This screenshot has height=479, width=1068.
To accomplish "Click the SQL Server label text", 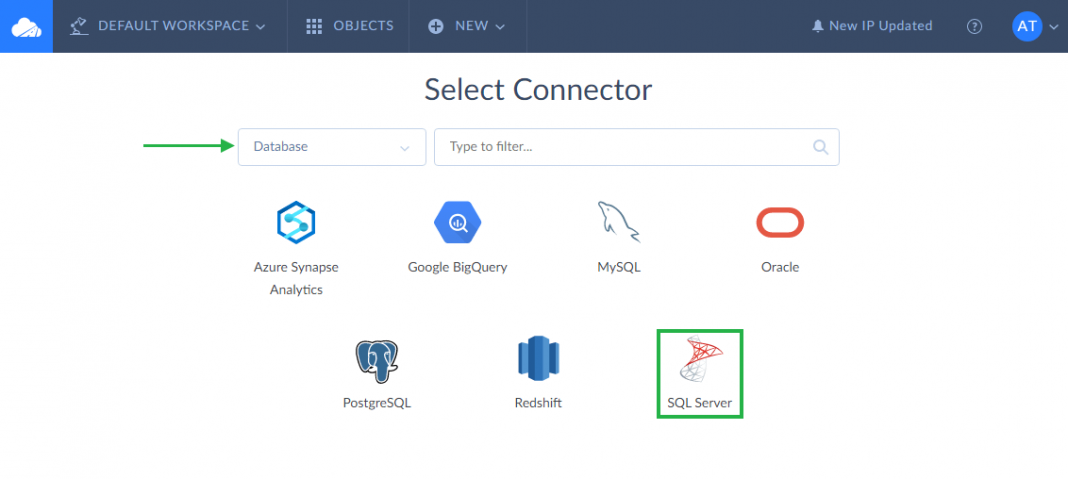I will pos(699,404).
